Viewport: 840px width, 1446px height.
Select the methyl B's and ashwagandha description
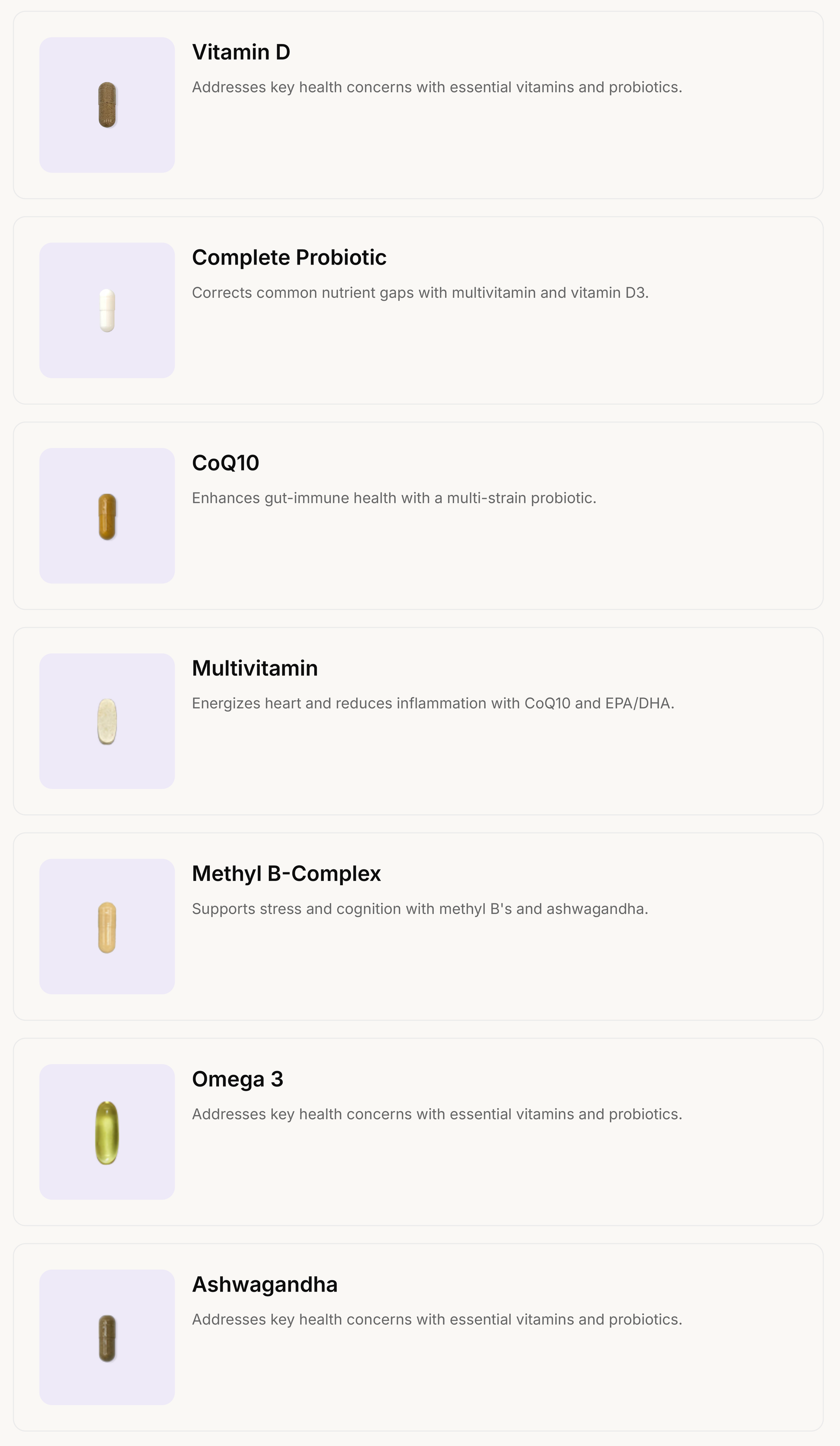420,909
